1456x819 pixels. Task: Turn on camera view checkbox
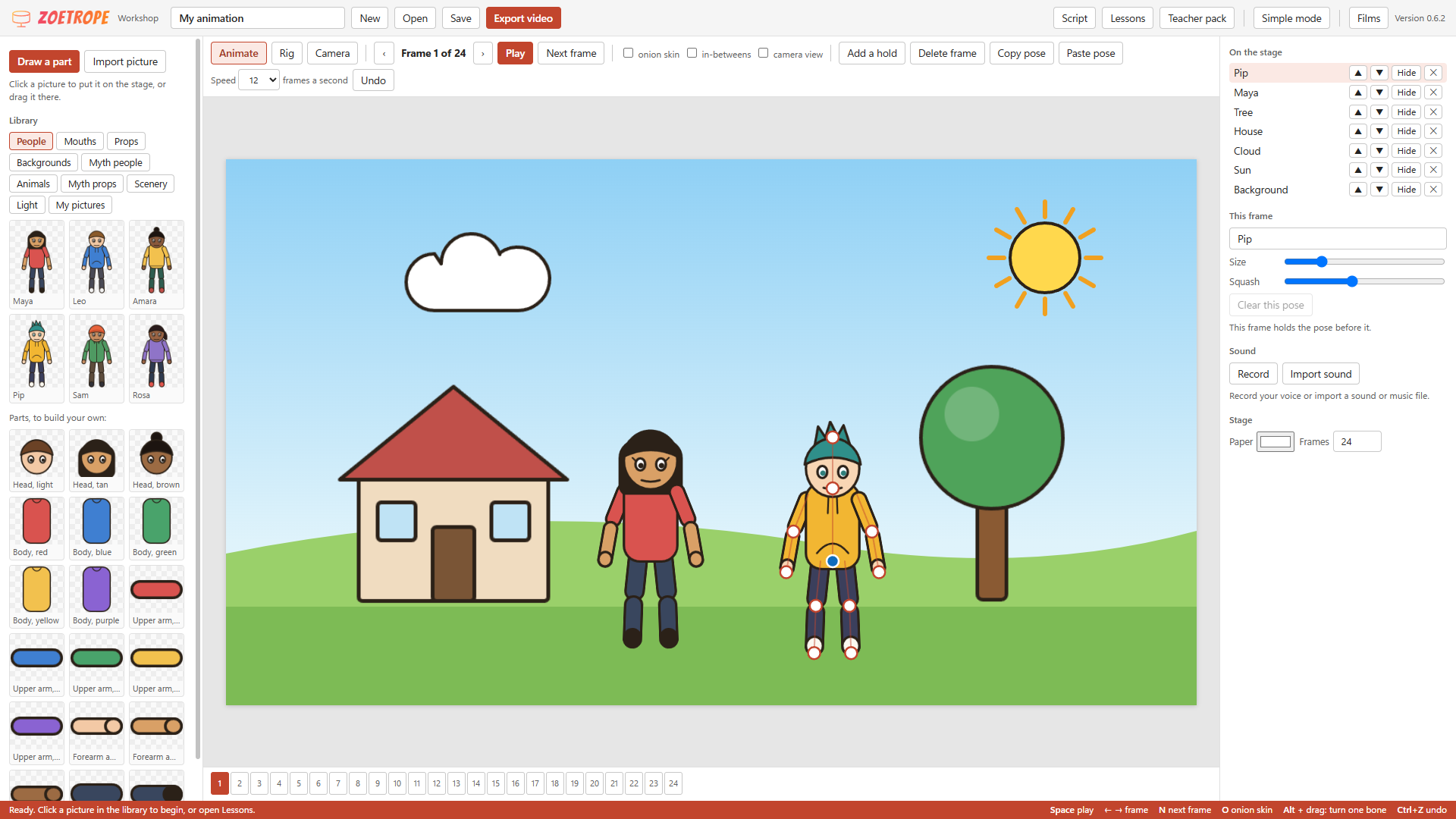tap(763, 53)
